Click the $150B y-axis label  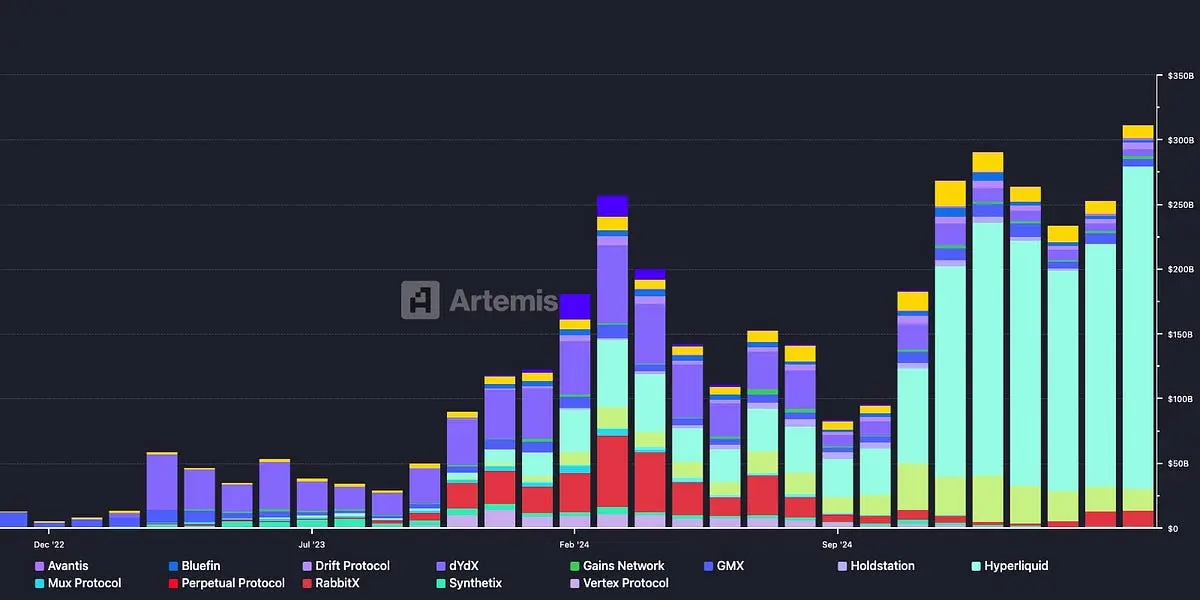click(1180, 334)
